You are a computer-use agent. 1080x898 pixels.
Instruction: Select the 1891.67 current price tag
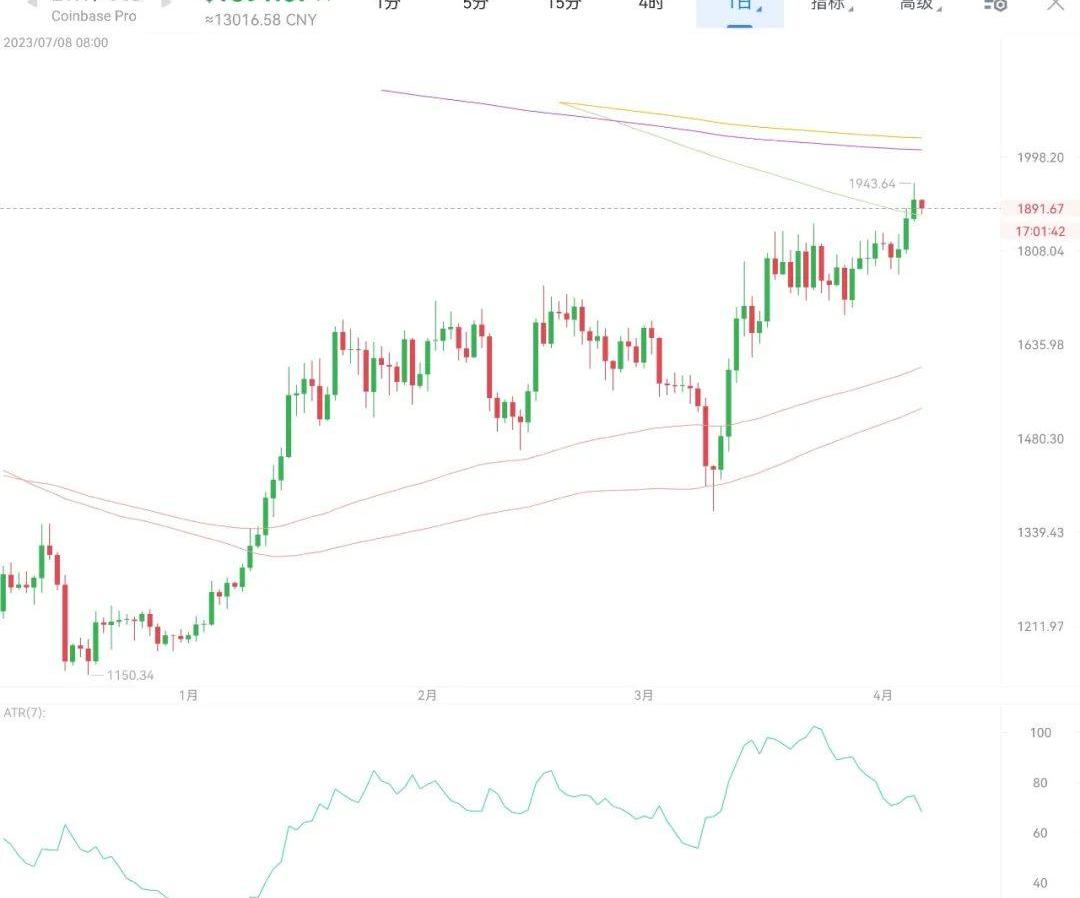click(x=1040, y=209)
